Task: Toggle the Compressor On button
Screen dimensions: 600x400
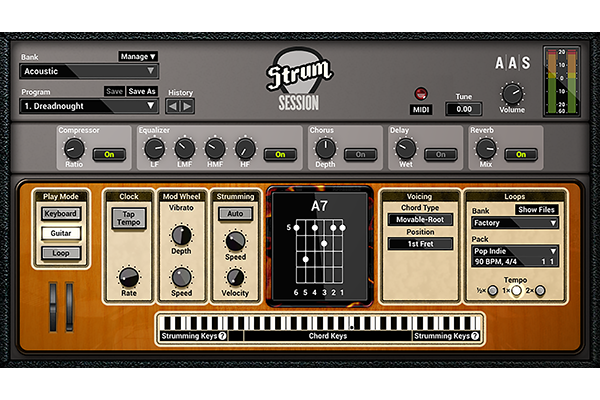Action: pos(109,154)
